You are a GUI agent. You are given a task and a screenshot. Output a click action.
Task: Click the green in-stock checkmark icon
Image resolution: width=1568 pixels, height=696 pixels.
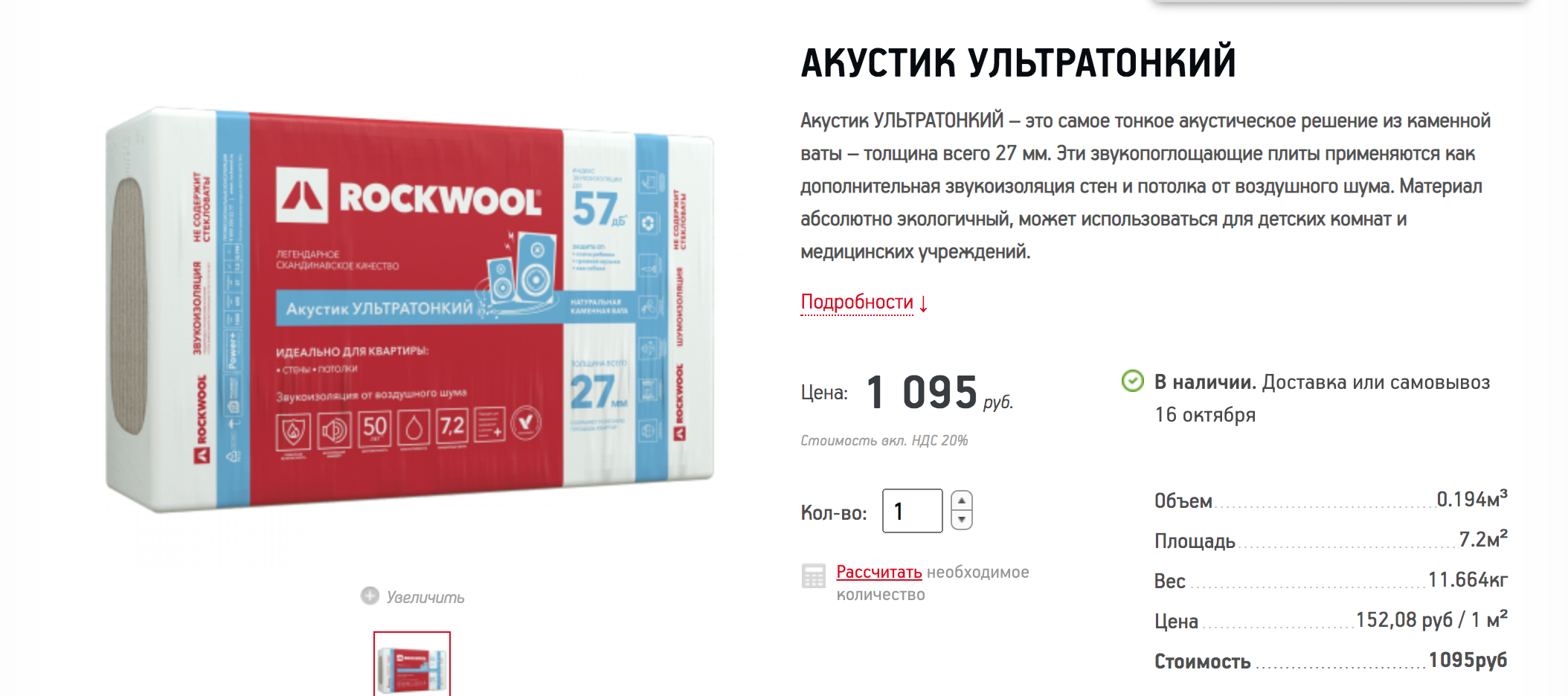click(1132, 381)
